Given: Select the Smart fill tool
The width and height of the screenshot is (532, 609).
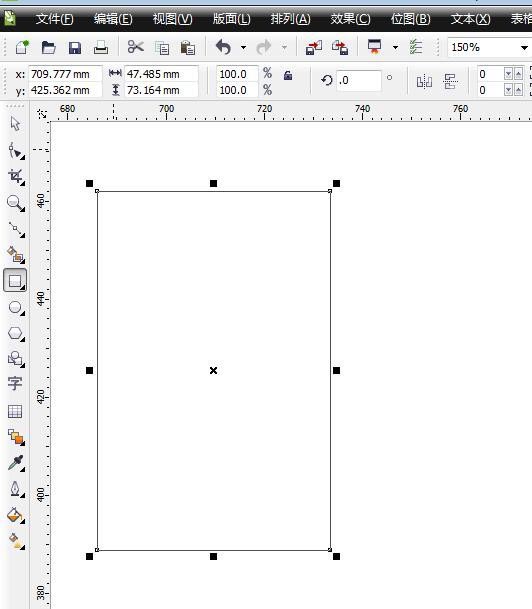Looking at the screenshot, I should point(16,255).
